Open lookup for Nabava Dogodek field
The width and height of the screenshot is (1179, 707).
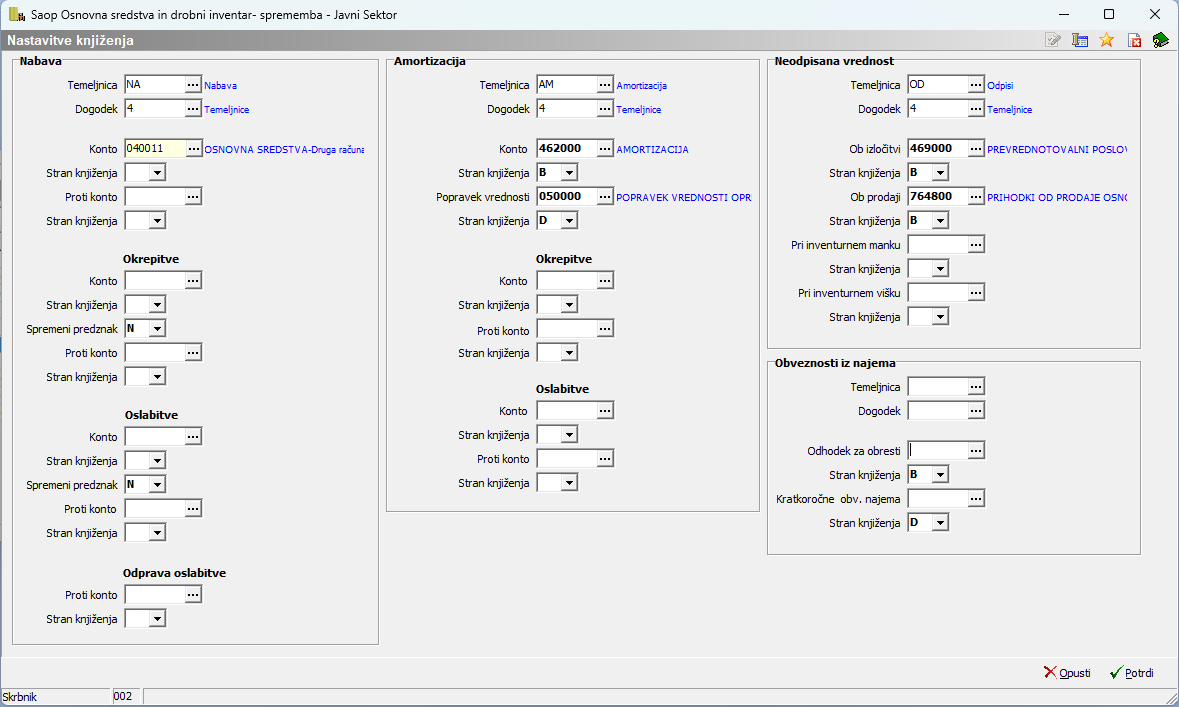tap(193, 109)
